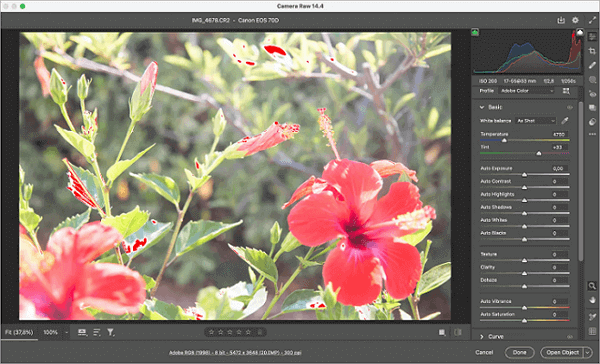This screenshot has width=600, height=364.
Task: Click the filmstrip display icon
Action: coord(82,332)
